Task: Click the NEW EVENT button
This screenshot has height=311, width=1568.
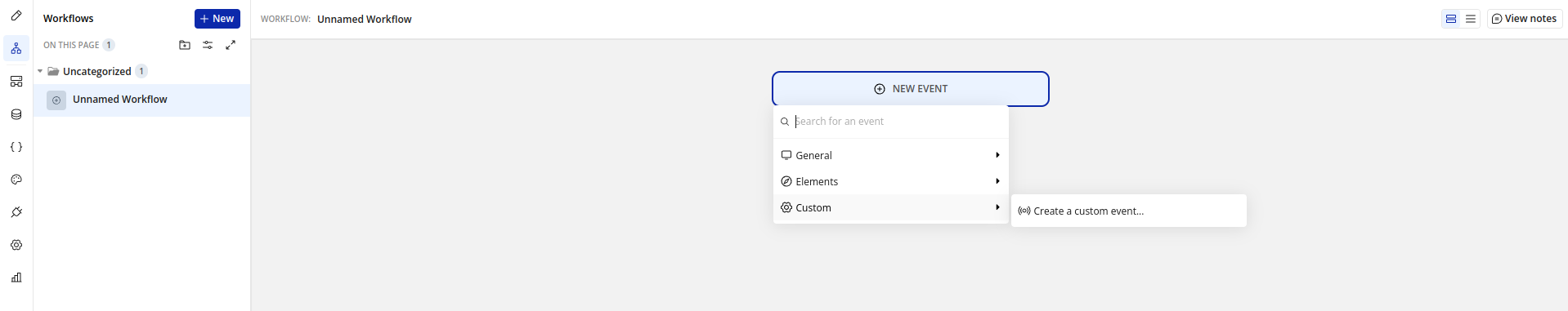Action: pyautogui.click(x=911, y=89)
